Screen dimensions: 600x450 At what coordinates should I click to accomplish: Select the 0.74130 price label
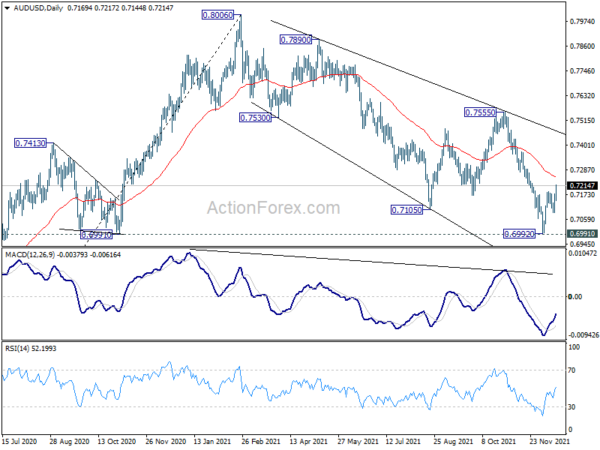tap(30, 143)
